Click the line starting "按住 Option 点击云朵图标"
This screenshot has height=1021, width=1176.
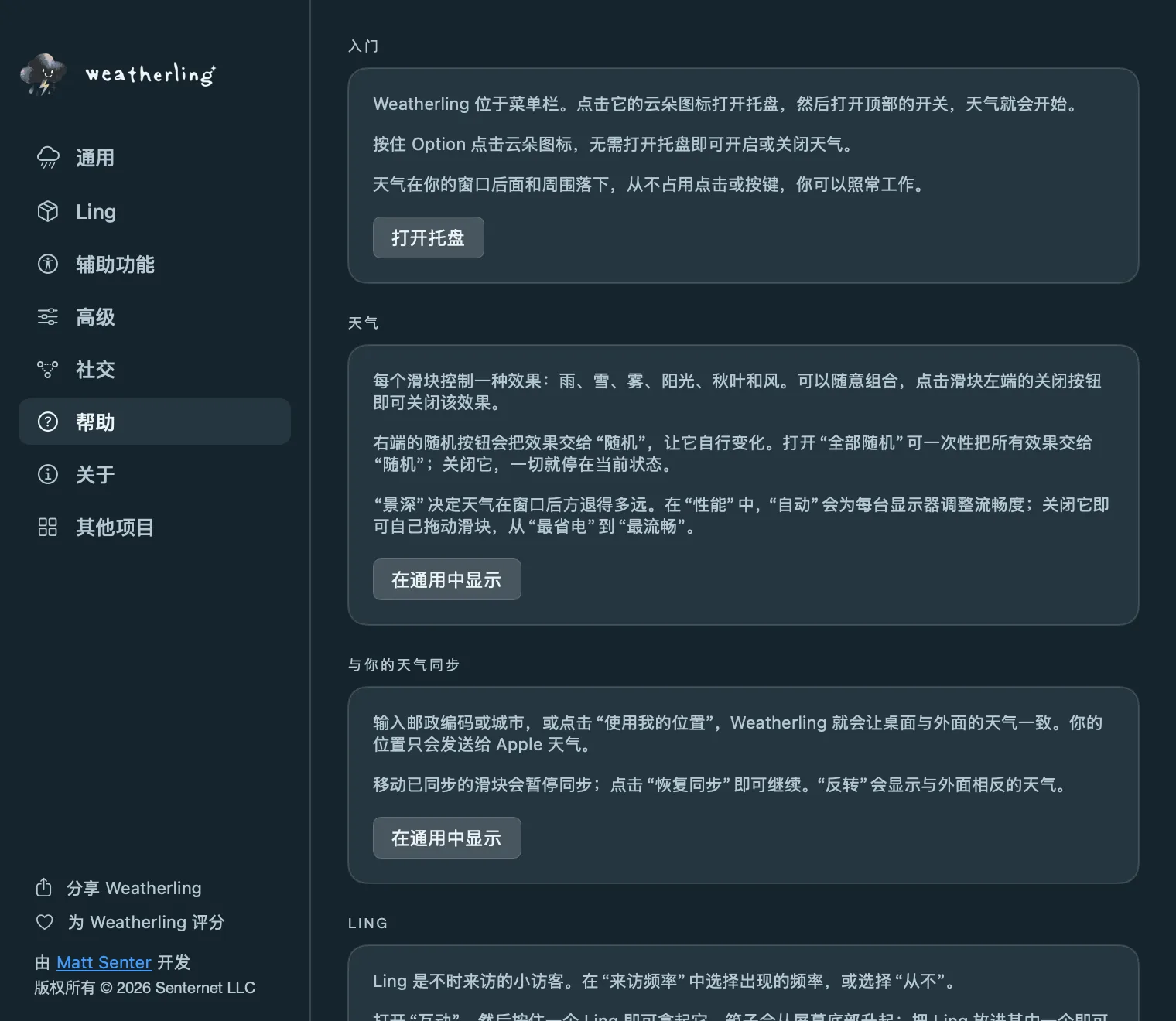pyautogui.click(x=614, y=144)
